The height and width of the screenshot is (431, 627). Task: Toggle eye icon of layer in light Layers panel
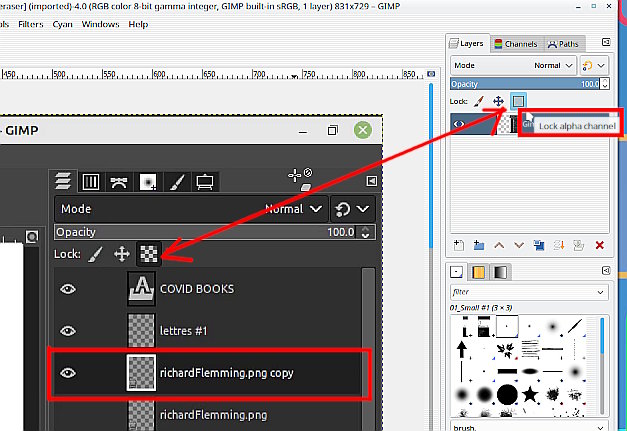click(x=459, y=124)
